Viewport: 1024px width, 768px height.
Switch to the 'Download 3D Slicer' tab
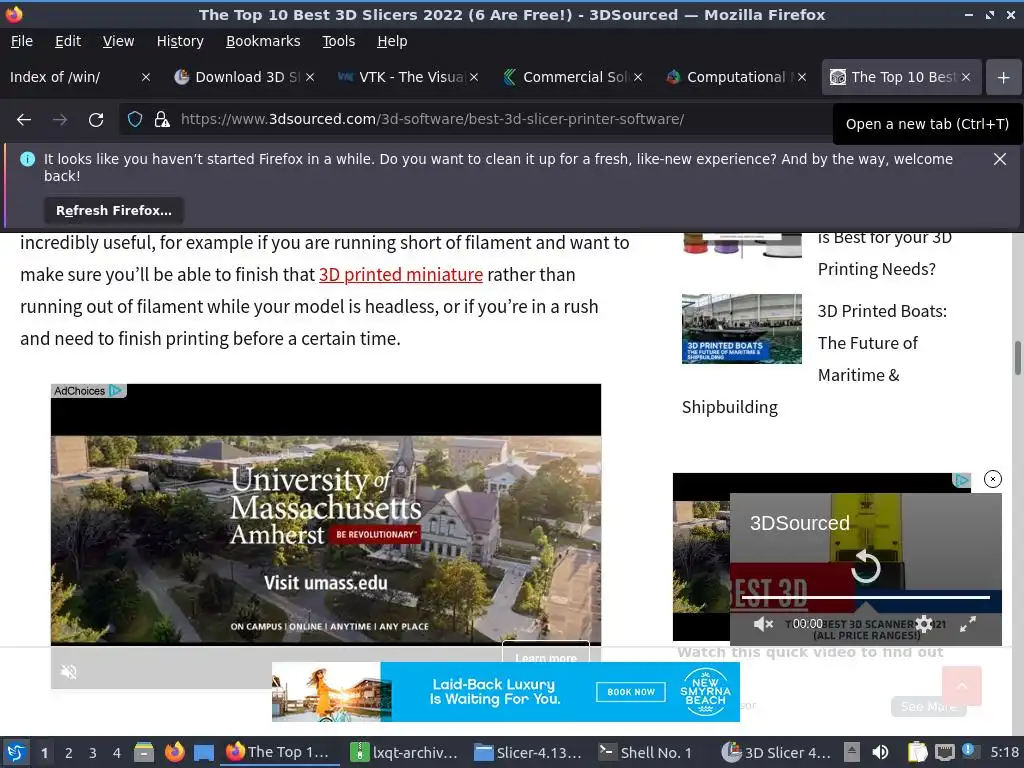pyautogui.click(x=238, y=77)
